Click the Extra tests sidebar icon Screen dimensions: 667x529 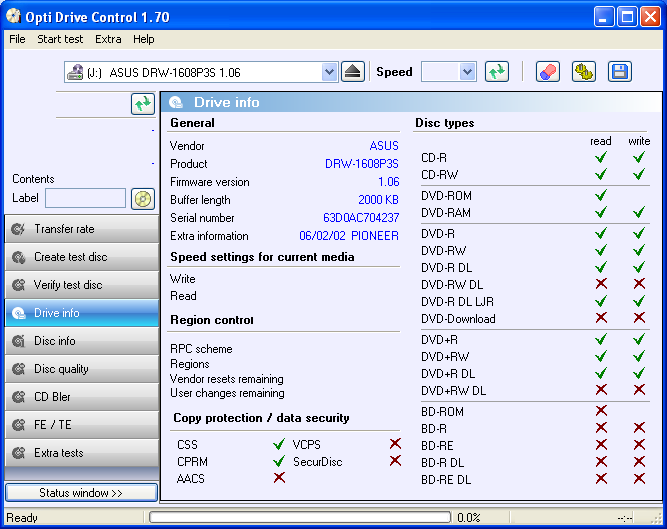(x=18, y=453)
